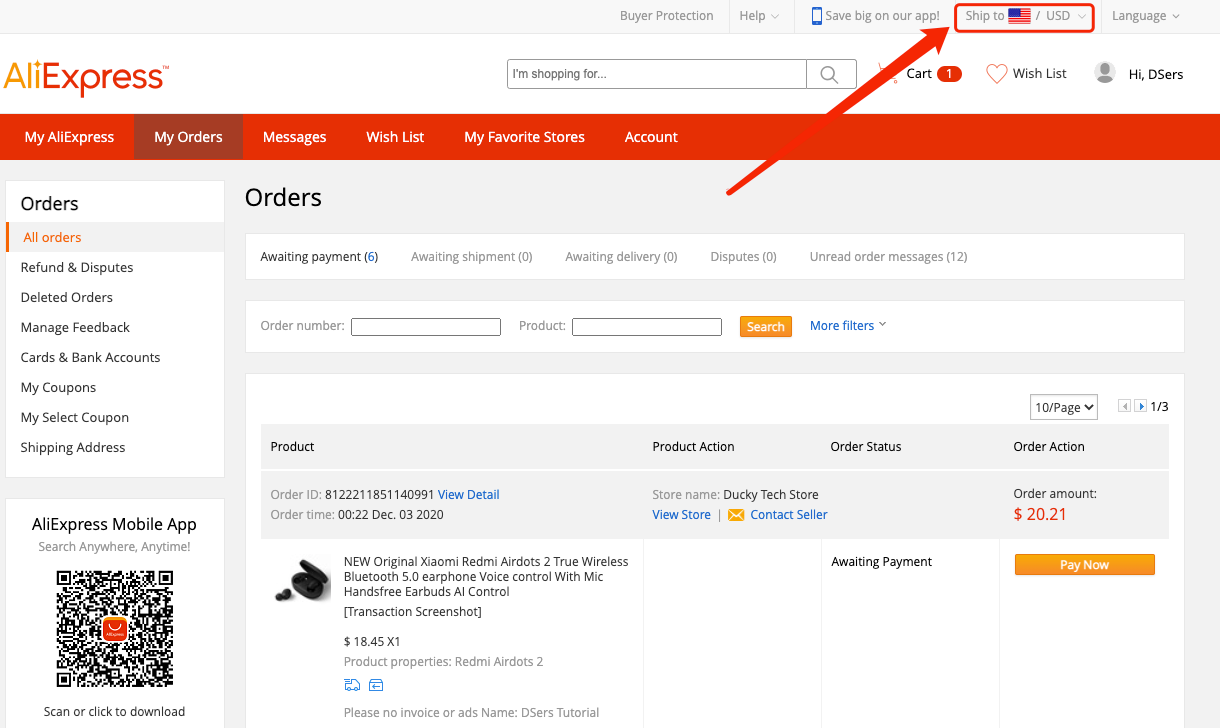Click the DSers user avatar icon
The width and height of the screenshot is (1220, 728).
1105,73
